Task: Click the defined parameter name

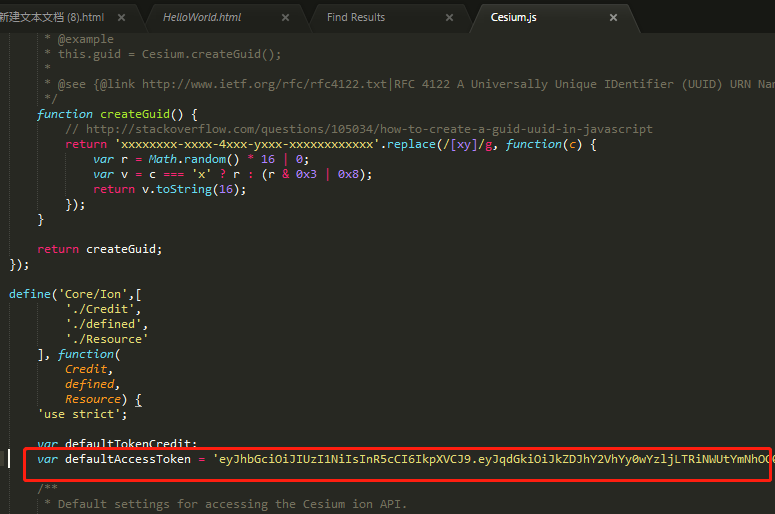Action: (x=89, y=384)
